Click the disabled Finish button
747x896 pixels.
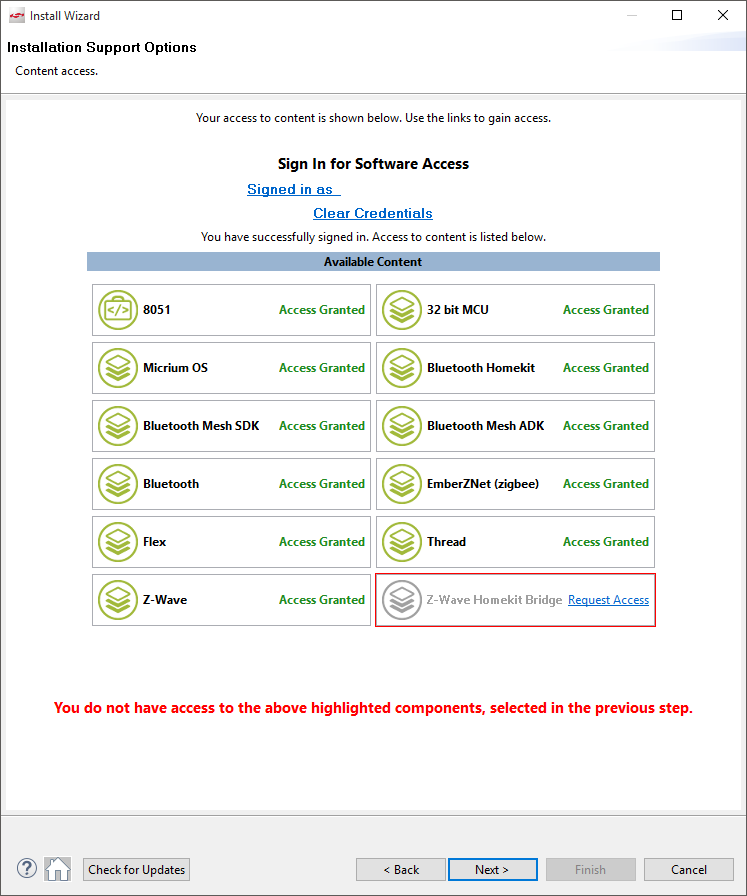pyautogui.click(x=590, y=870)
